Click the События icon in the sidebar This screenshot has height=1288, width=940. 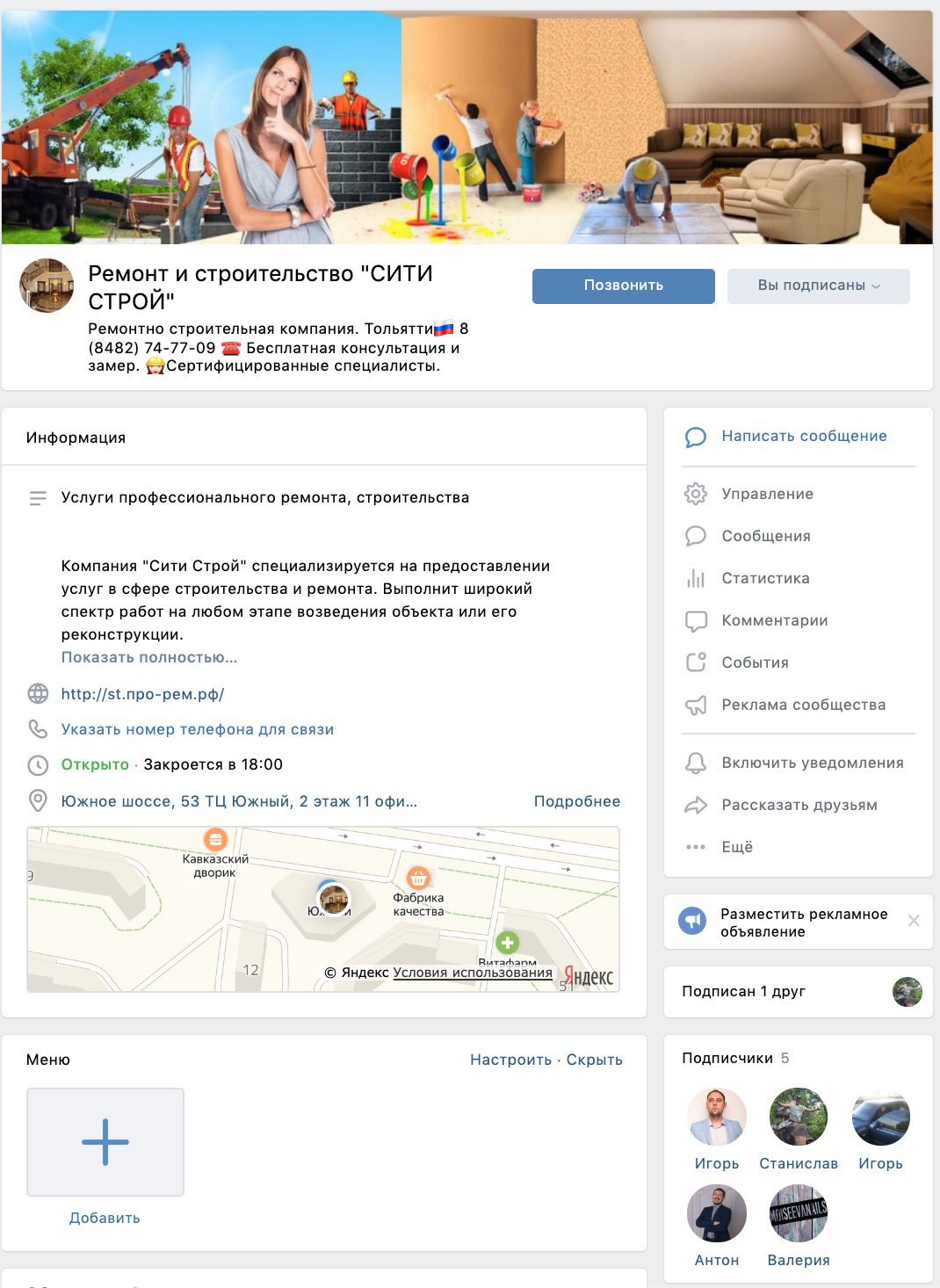[x=695, y=662]
